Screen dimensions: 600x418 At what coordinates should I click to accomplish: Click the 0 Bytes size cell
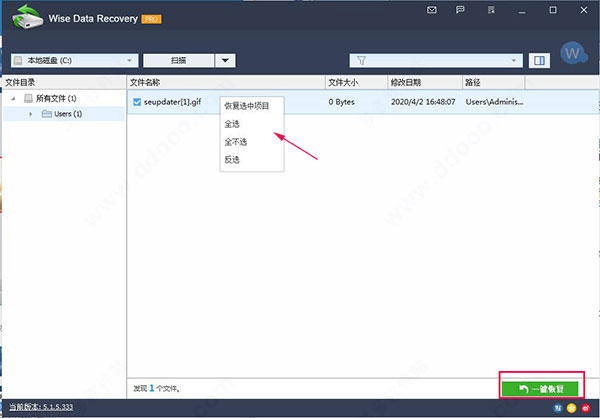tap(341, 102)
